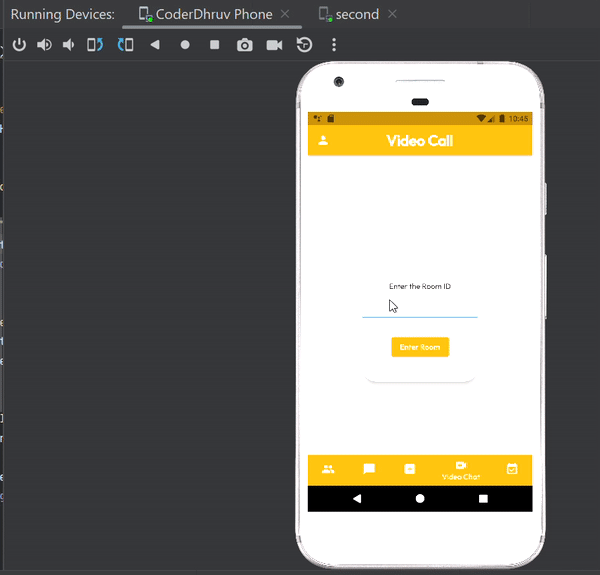This screenshot has height=575, width=600.
Task: Click the Video Call header title
Action: 420,141
